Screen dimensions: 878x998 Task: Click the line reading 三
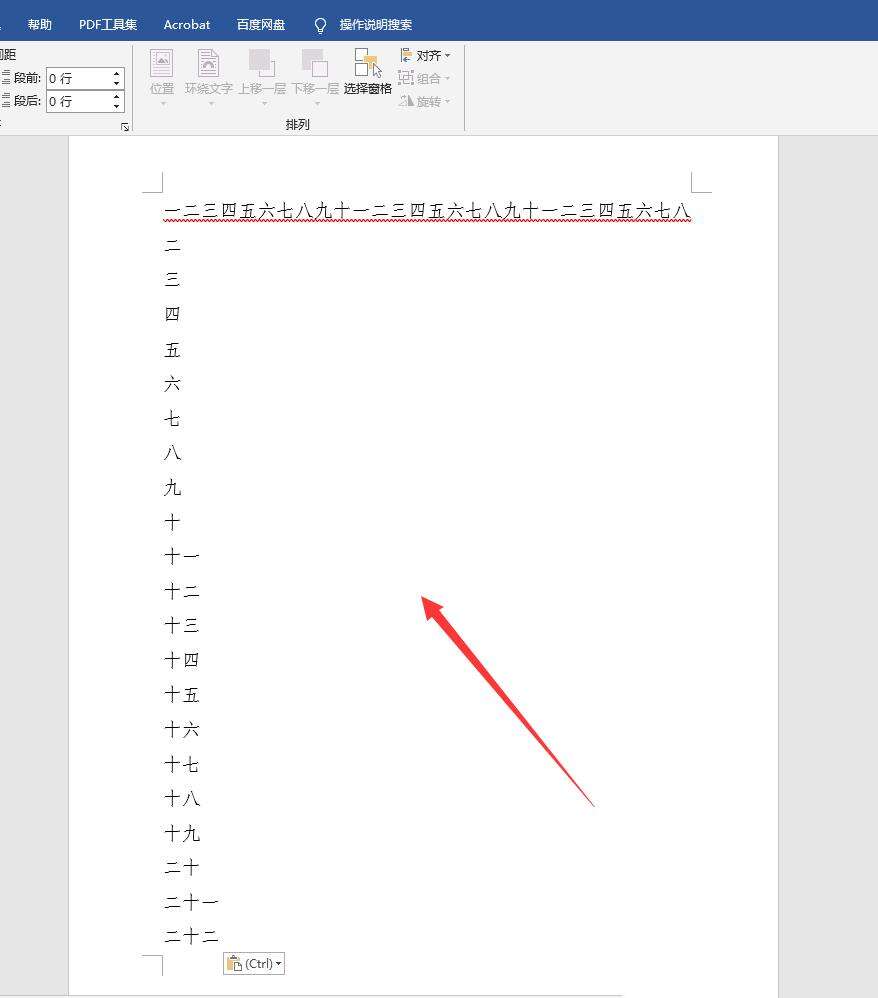pyautogui.click(x=173, y=280)
